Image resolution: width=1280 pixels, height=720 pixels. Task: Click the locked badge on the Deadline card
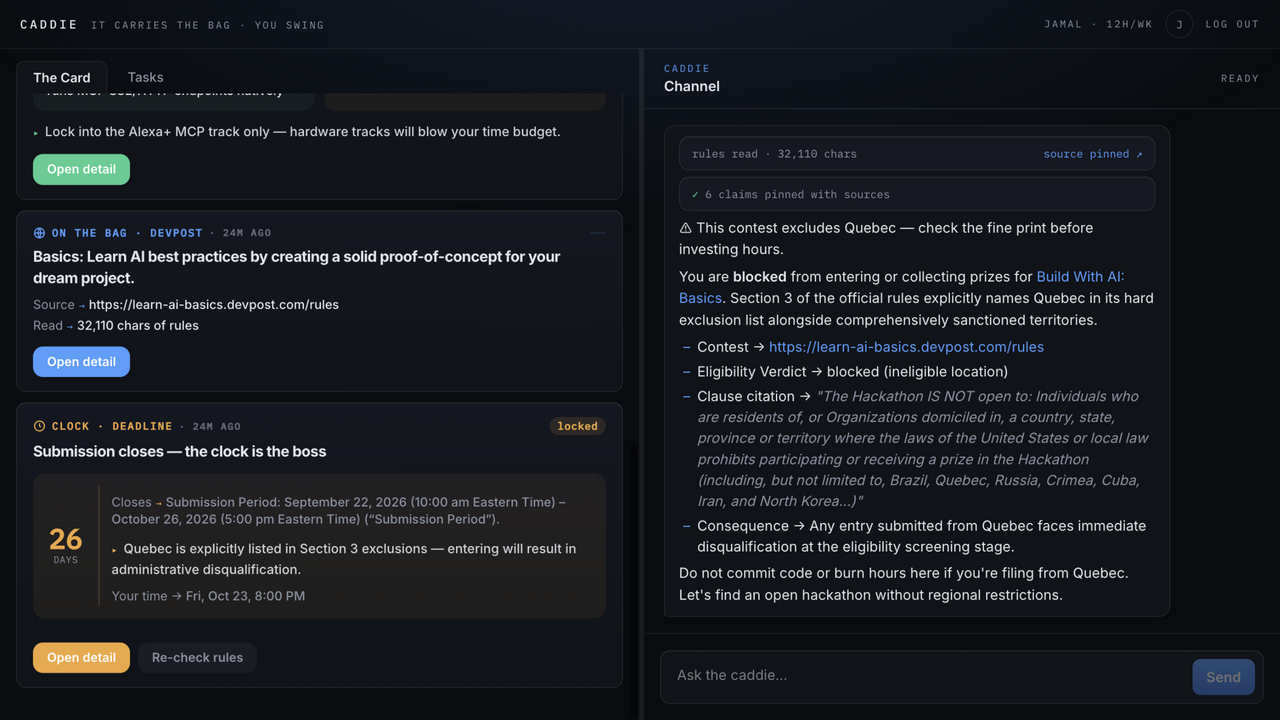(577, 426)
